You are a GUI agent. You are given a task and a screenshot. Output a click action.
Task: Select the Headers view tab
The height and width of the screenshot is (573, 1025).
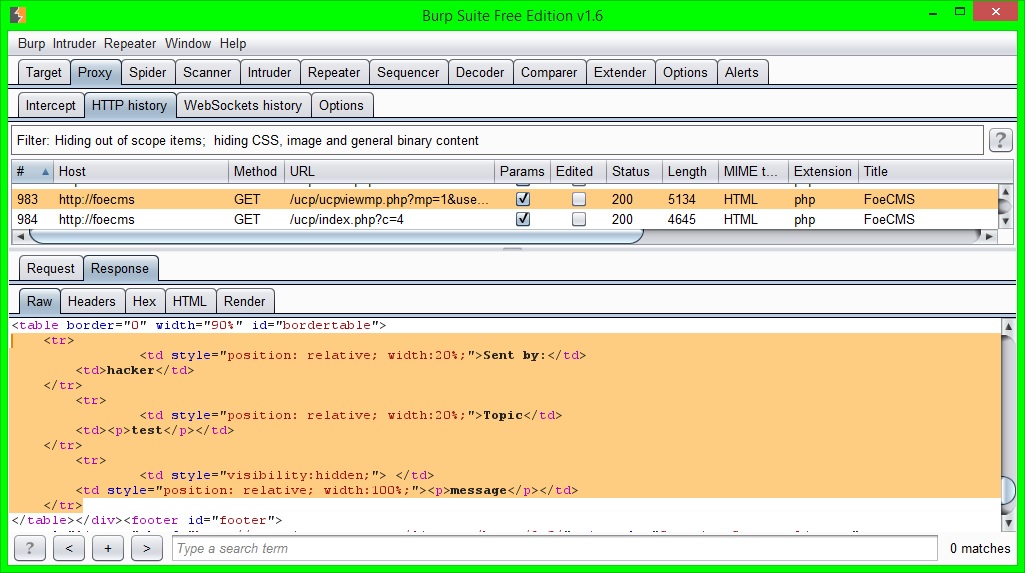point(92,301)
